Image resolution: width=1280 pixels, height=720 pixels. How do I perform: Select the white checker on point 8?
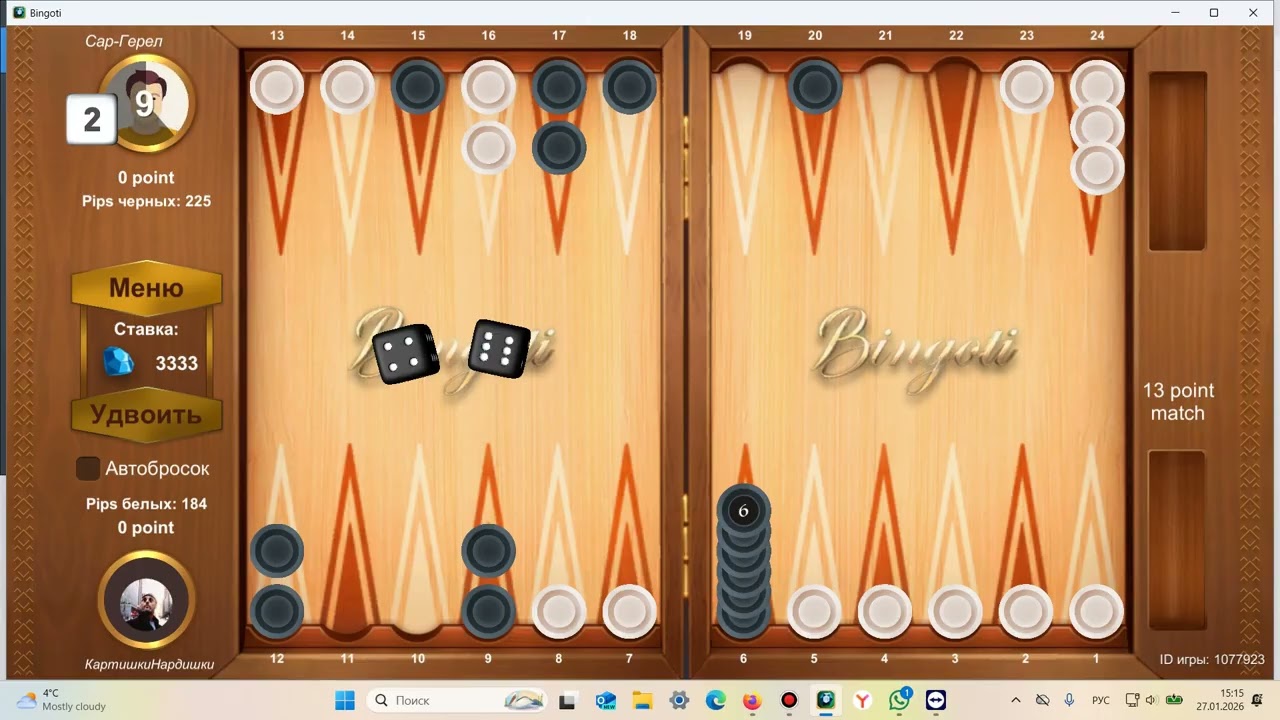point(559,611)
